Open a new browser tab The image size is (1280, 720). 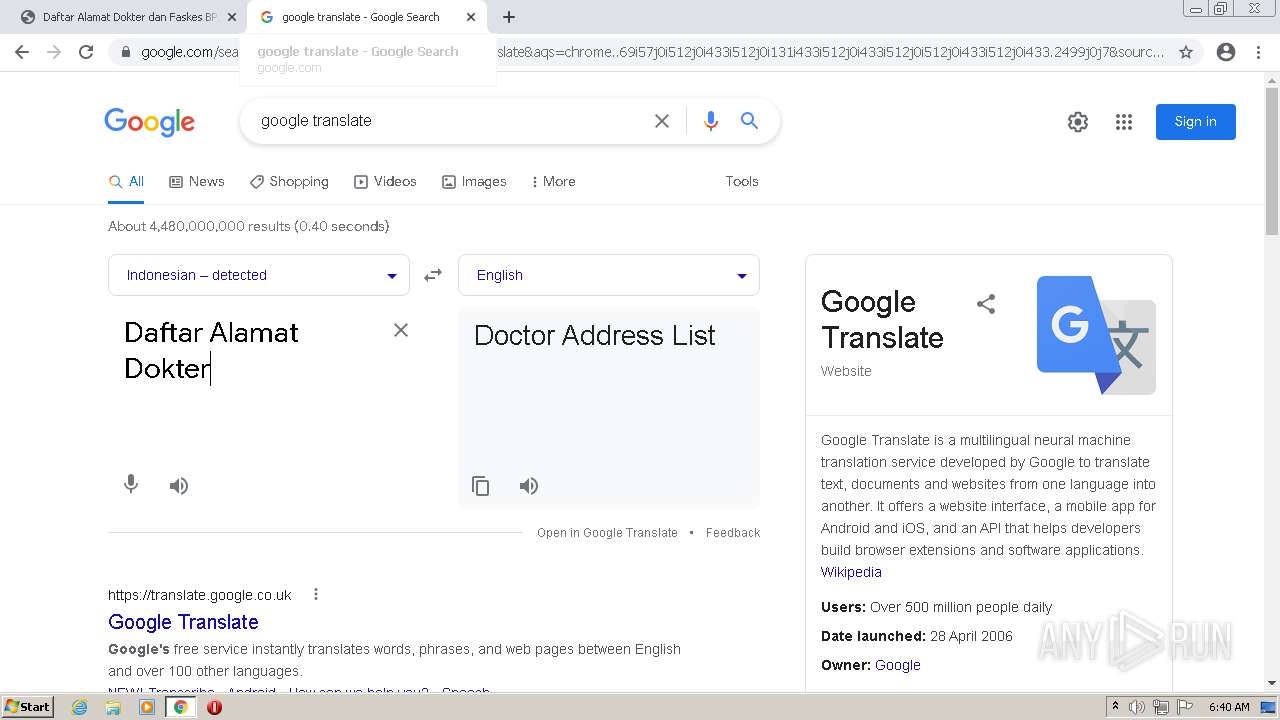click(x=509, y=17)
